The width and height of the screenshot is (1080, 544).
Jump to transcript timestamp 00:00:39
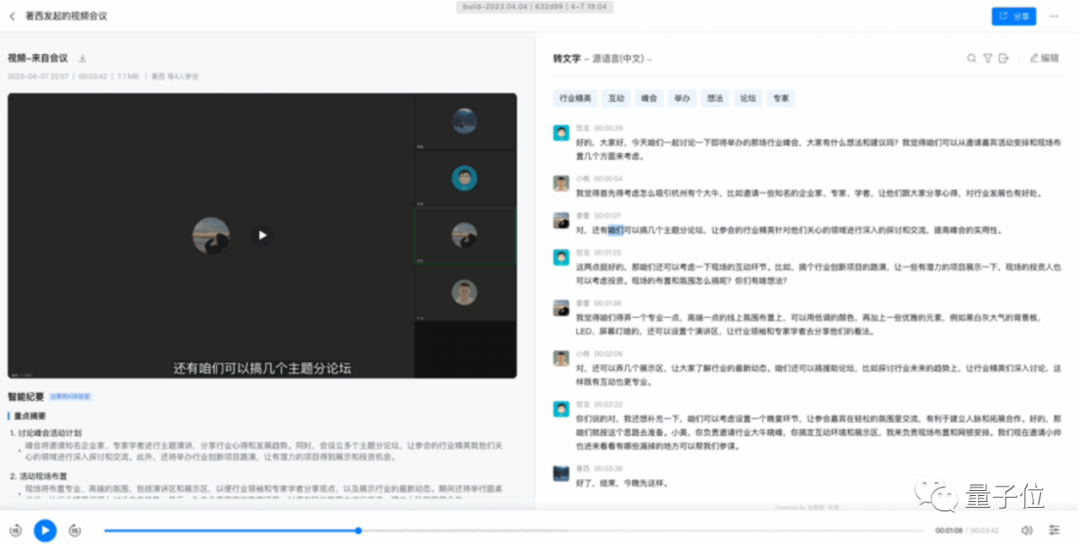click(608, 129)
